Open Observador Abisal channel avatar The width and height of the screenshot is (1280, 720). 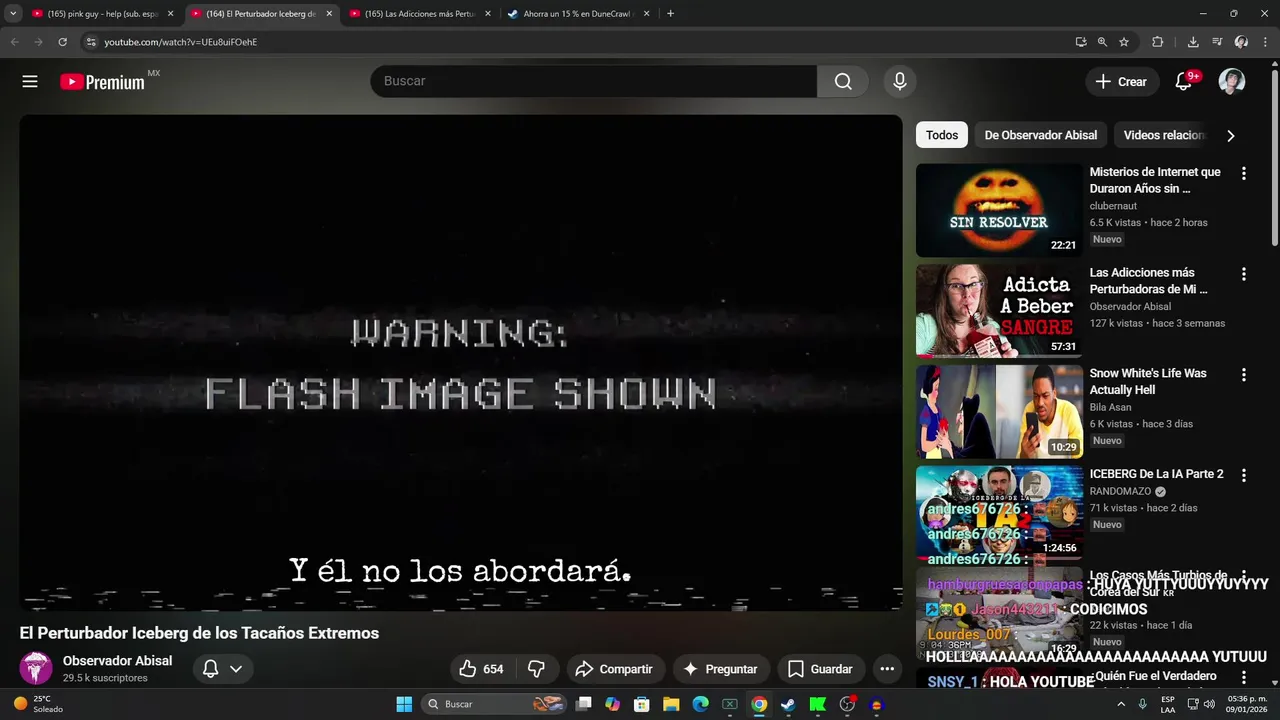[x=36, y=668]
